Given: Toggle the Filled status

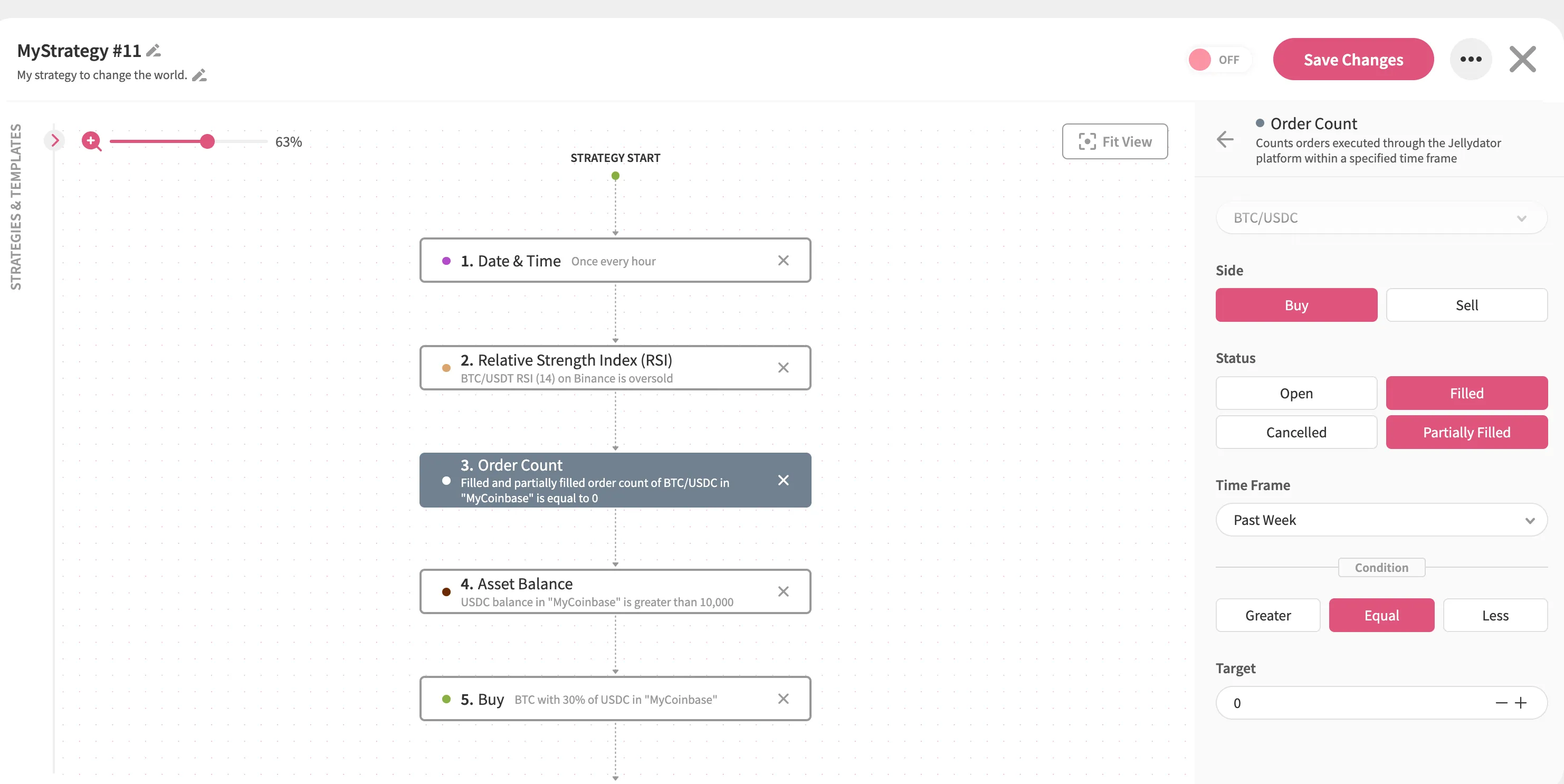Looking at the screenshot, I should [1466, 394].
